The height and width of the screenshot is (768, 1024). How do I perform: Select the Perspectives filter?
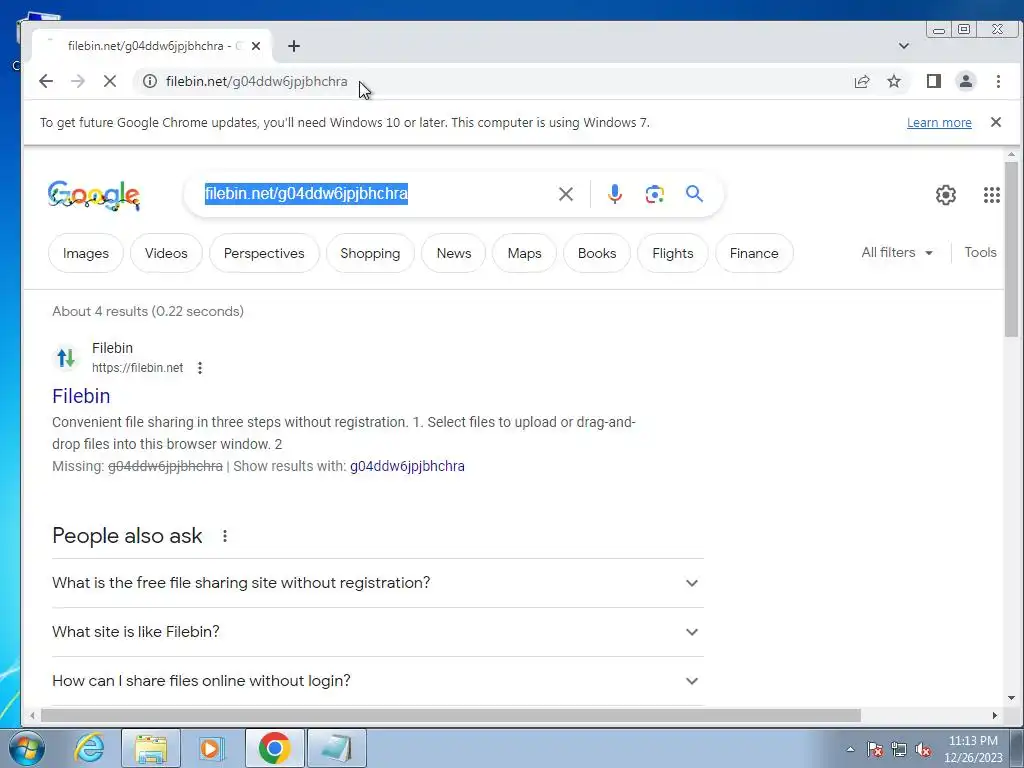pyautogui.click(x=264, y=253)
